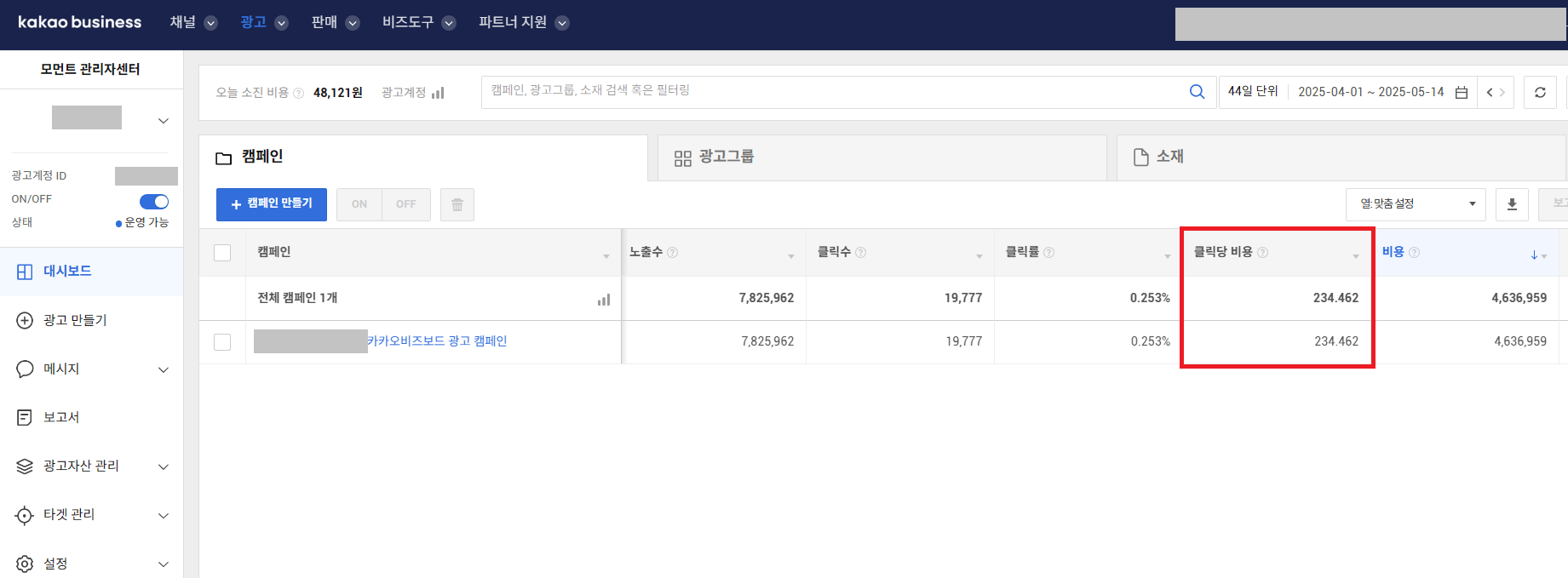Click the 비용 column help icon

(1415, 253)
